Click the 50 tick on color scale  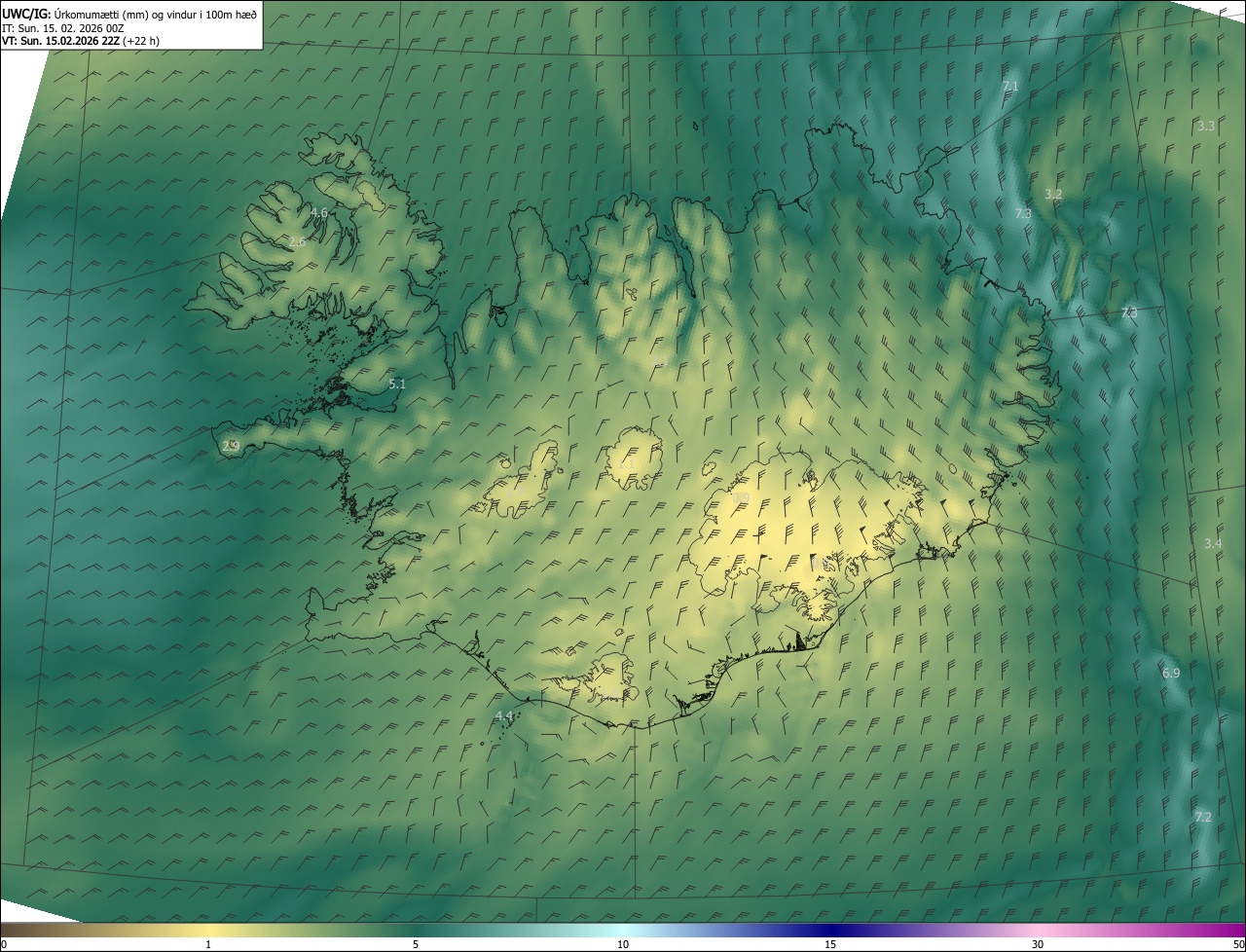point(1238,945)
